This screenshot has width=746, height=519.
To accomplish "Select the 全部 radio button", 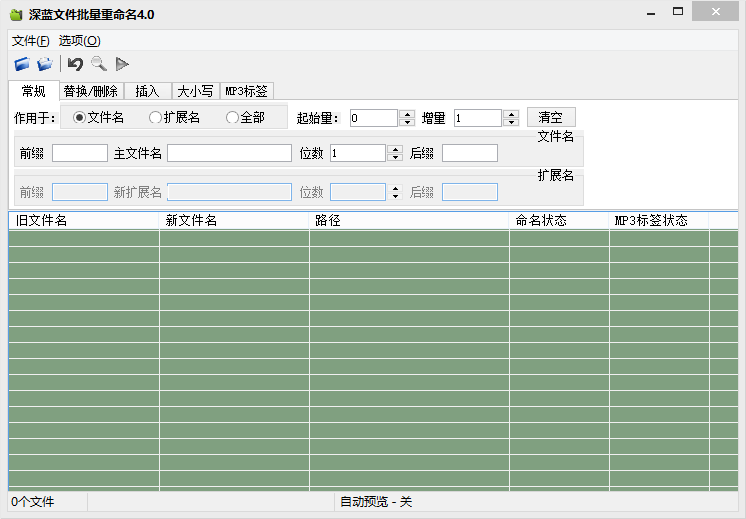I will click(x=245, y=118).
